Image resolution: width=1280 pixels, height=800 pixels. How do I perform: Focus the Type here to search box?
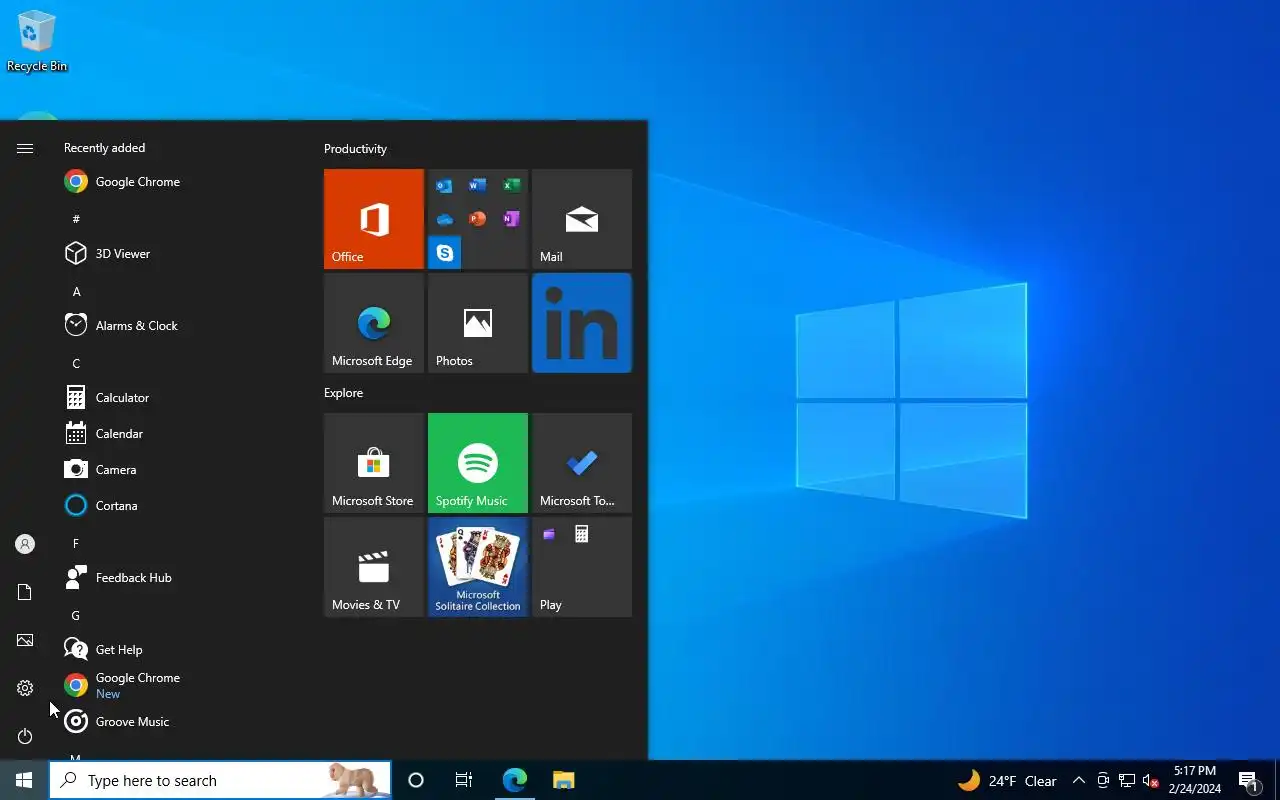tap(220, 780)
